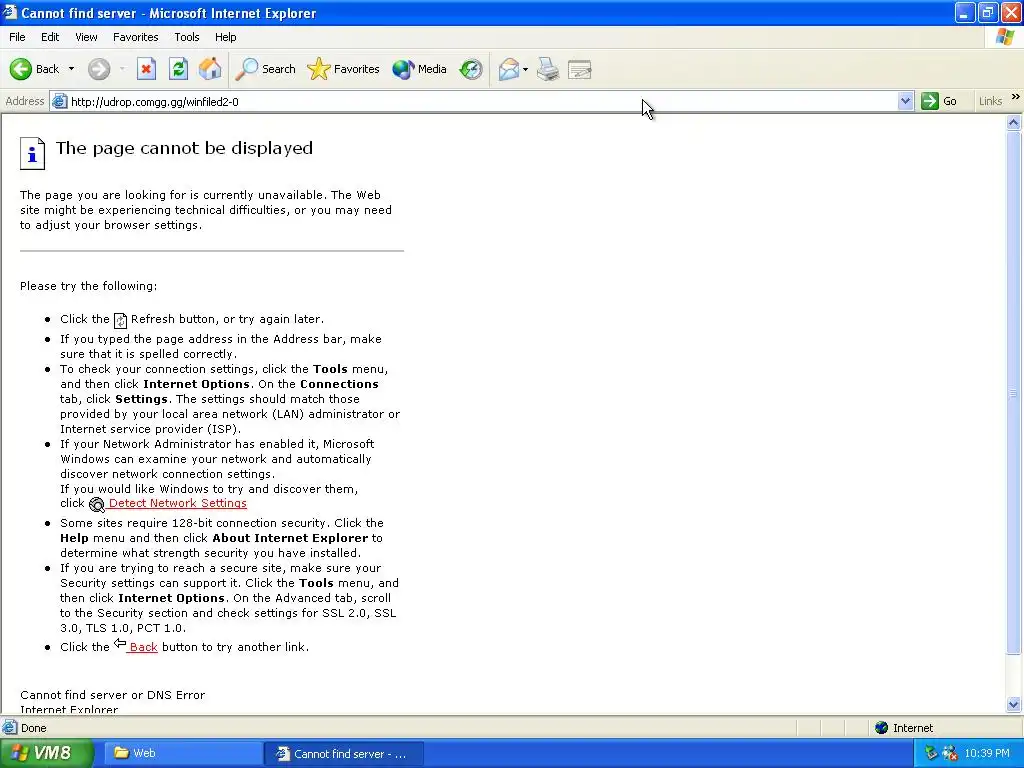Screen dimensions: 1024x768
Task: Open the Favorites menu
Action: pyautogui.click(x=135, y=37)
